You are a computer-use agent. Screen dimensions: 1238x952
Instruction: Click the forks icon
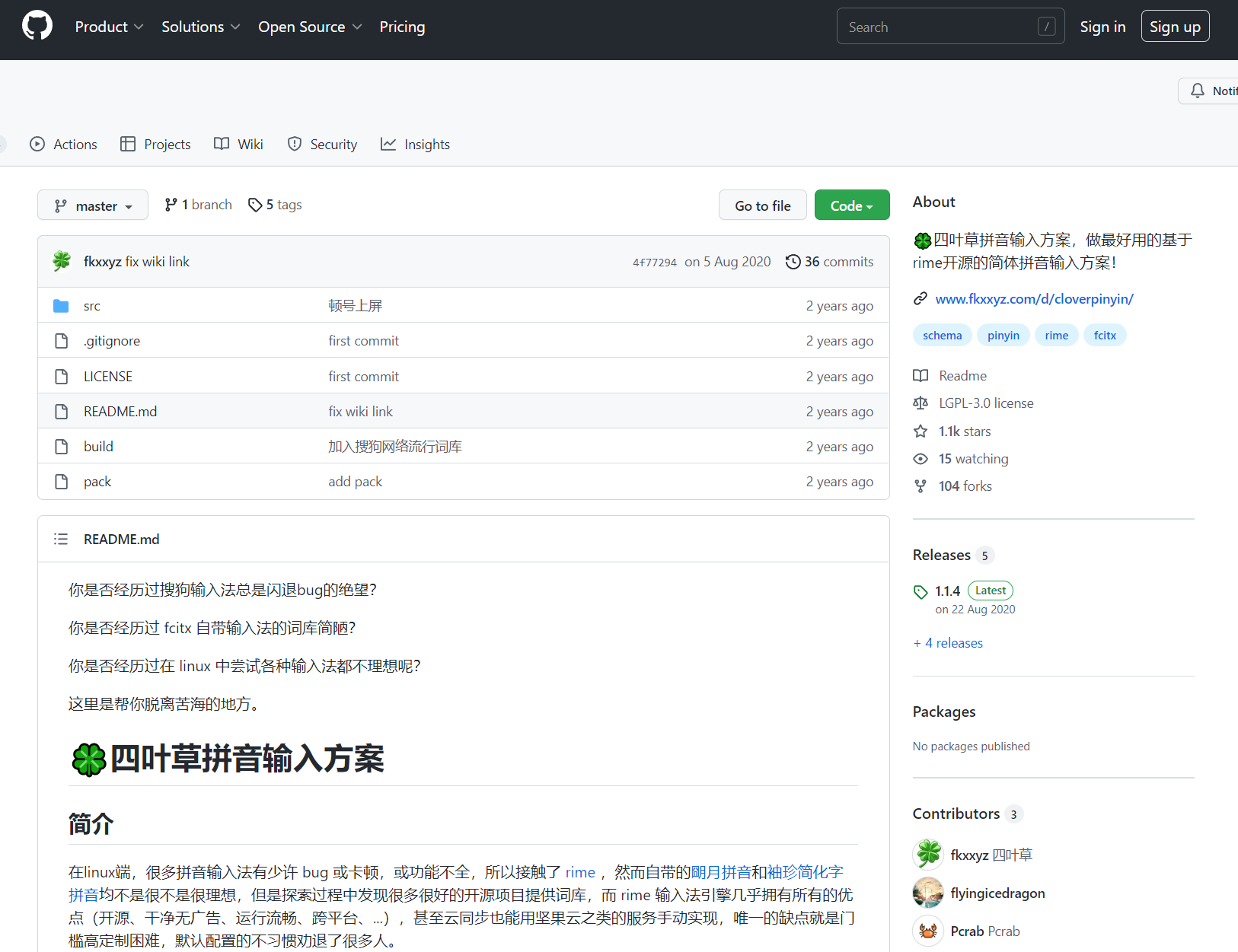click(921, 486)
